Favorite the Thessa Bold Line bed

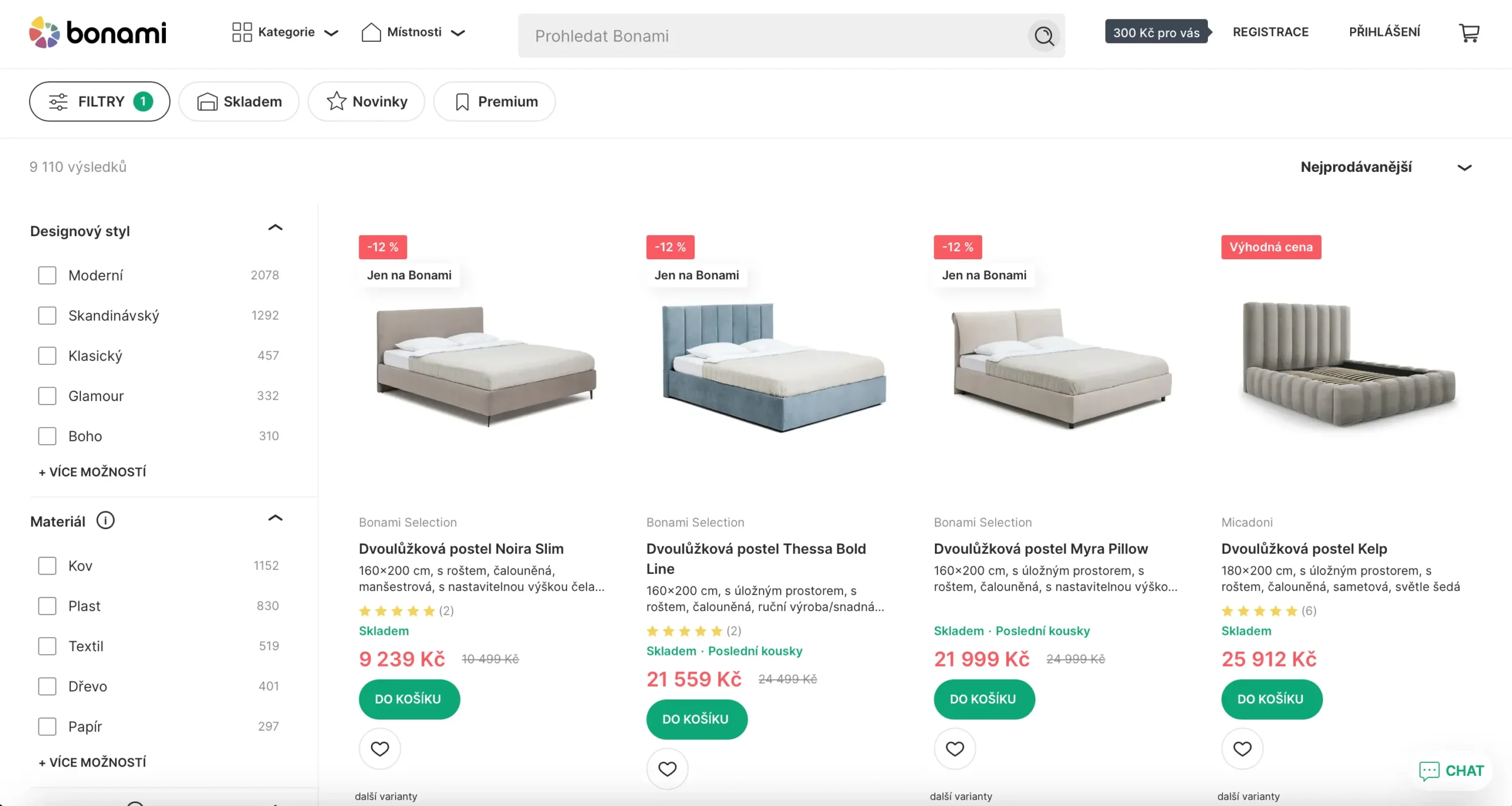coord(667,769)
